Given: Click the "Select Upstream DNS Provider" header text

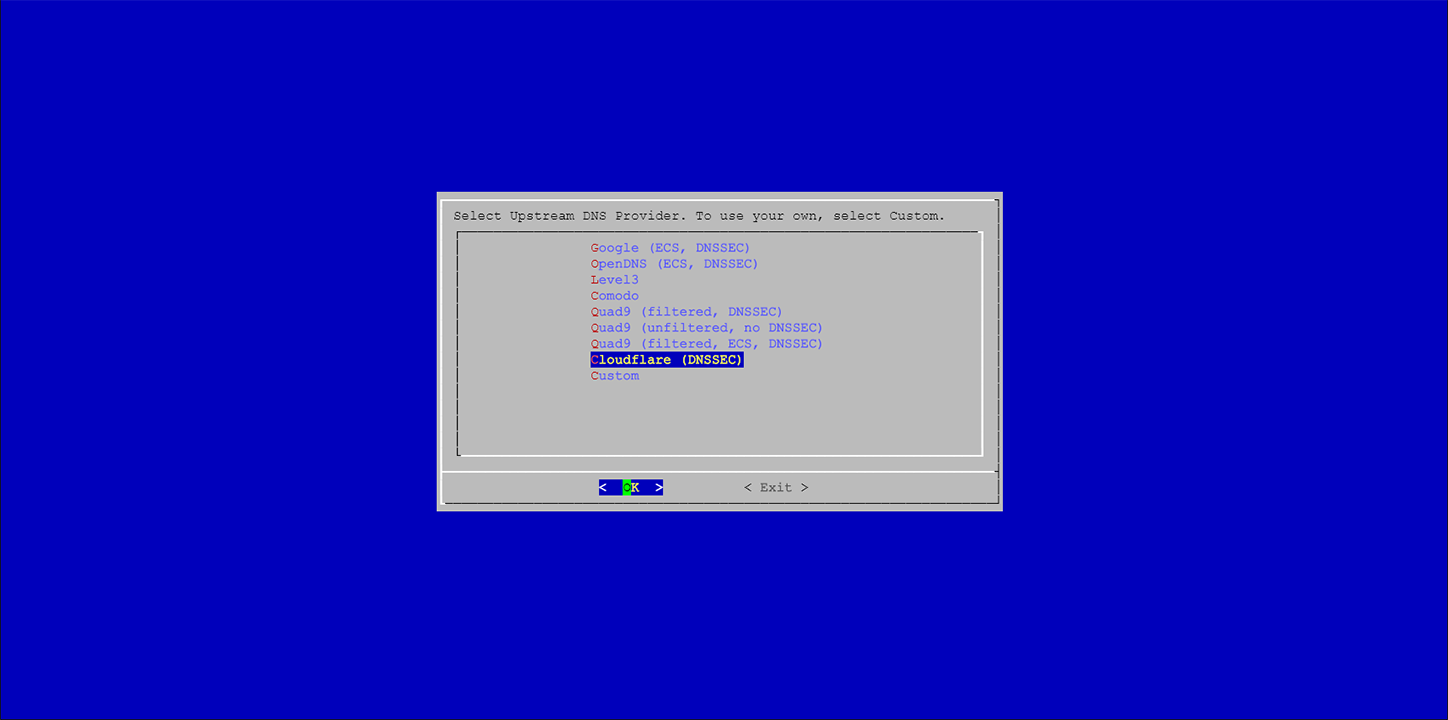Looking at the screenshot, I should pyautogui.click(x=570, y=216).
